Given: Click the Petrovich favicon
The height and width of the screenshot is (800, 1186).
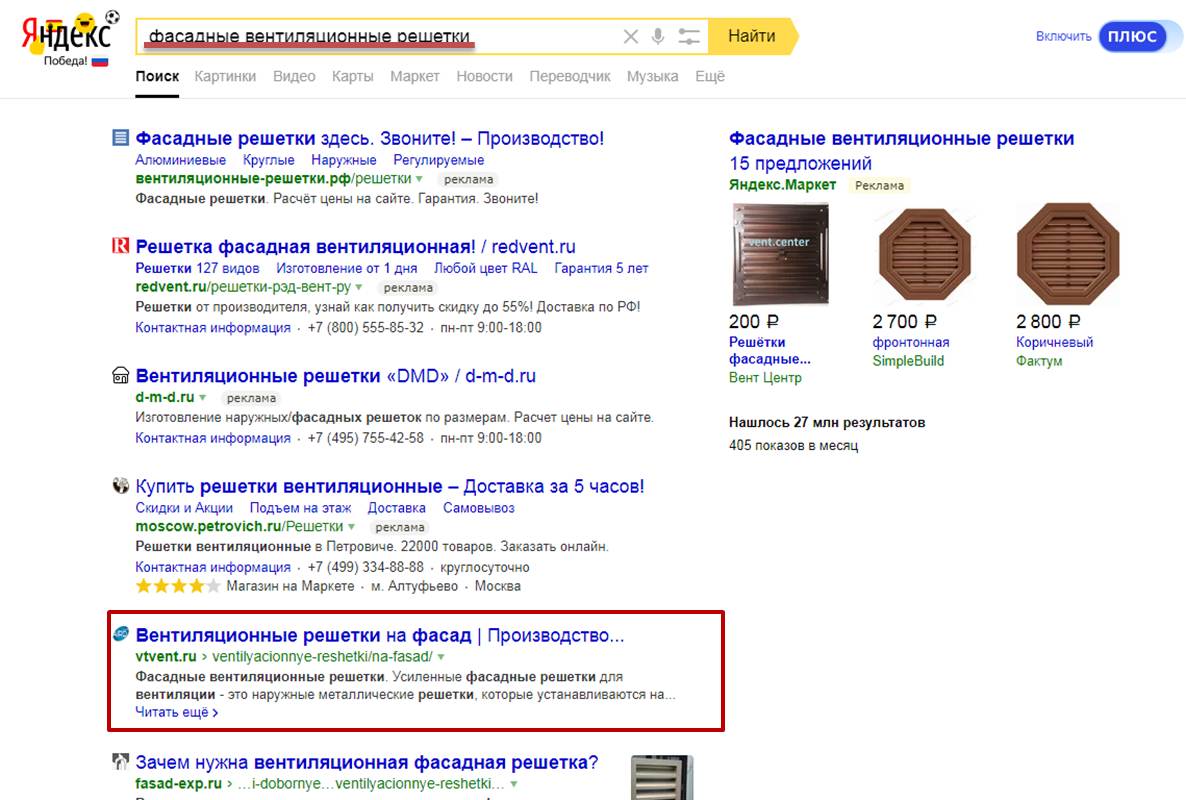Looking at the screenshot, I should click(x=120, y=485).
